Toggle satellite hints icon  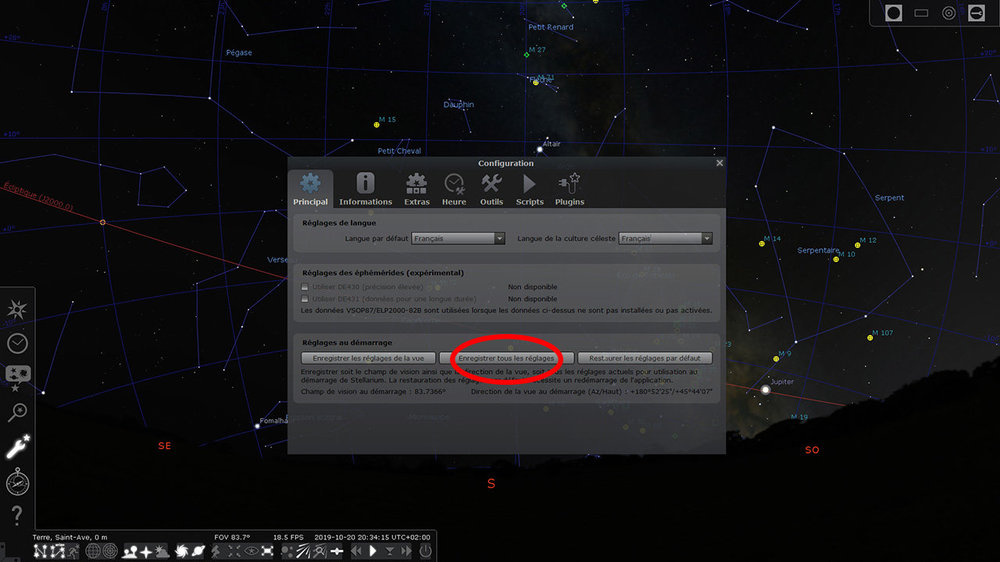click(337, 551)
